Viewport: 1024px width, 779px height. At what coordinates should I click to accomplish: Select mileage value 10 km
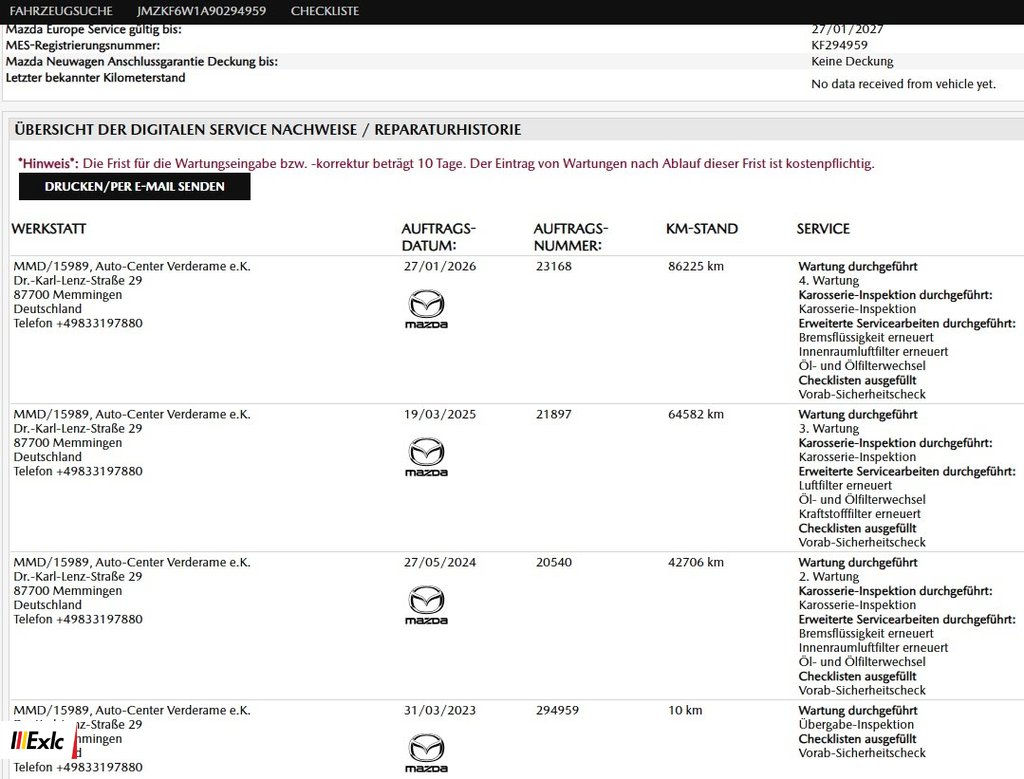[x=685, y=710]
